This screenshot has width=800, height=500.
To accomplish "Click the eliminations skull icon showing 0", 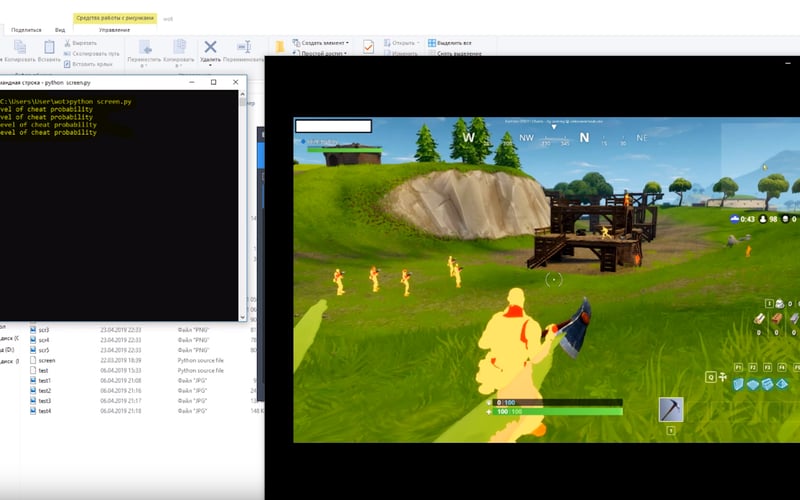I will pyautogui.click(x=786, y=219).
